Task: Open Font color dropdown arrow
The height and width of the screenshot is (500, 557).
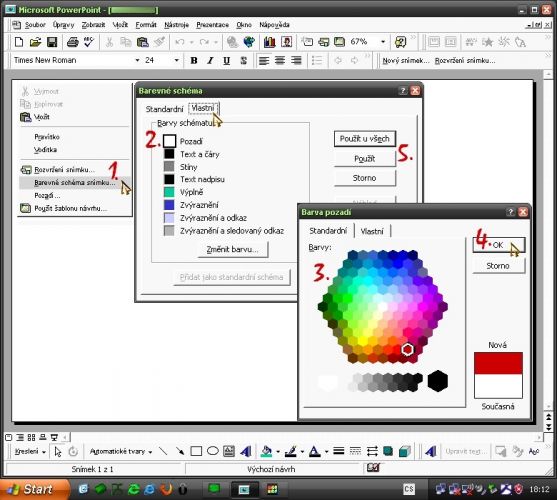Action: point(326,452)
